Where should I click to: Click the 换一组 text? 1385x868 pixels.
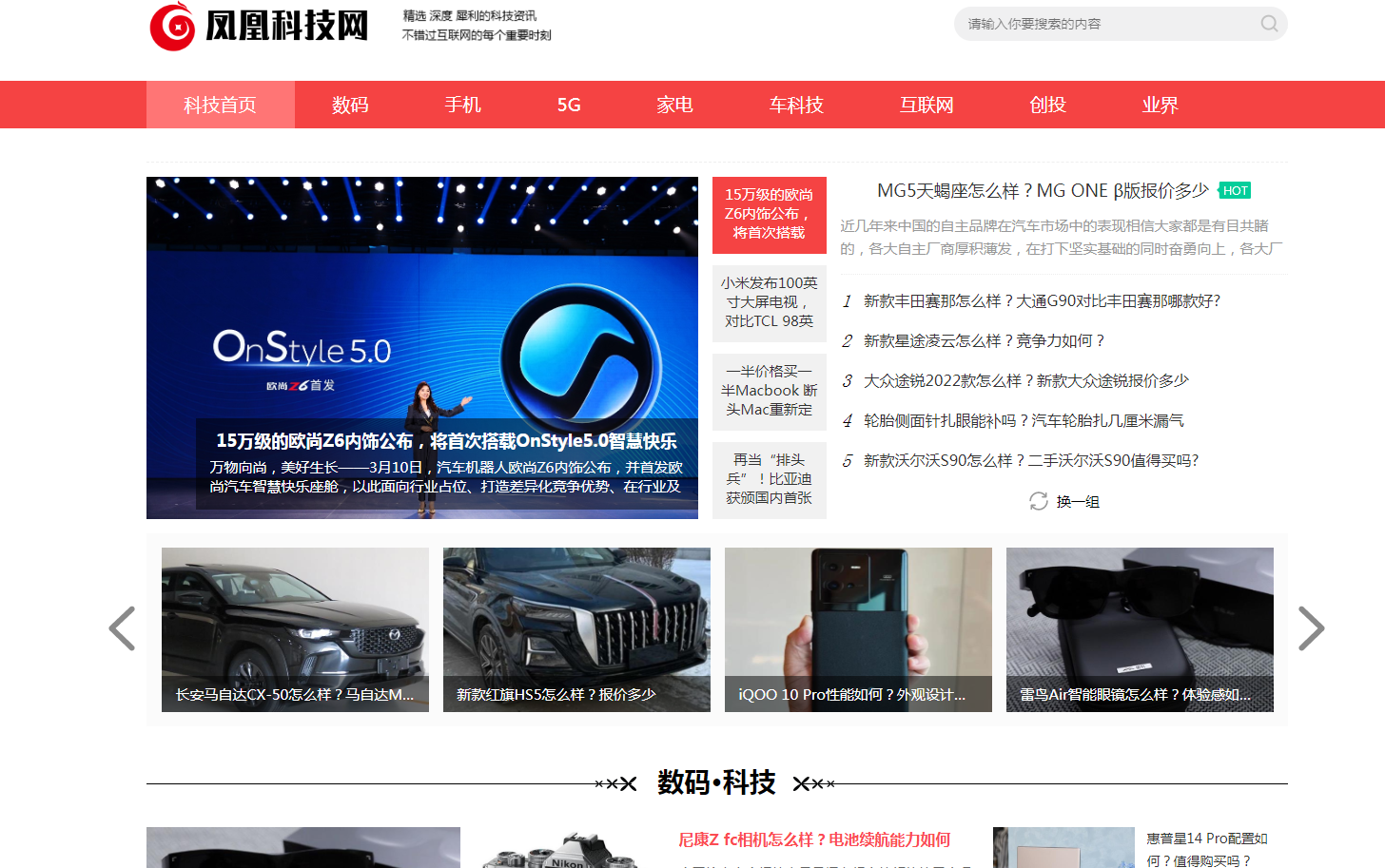click(1078, 502)
